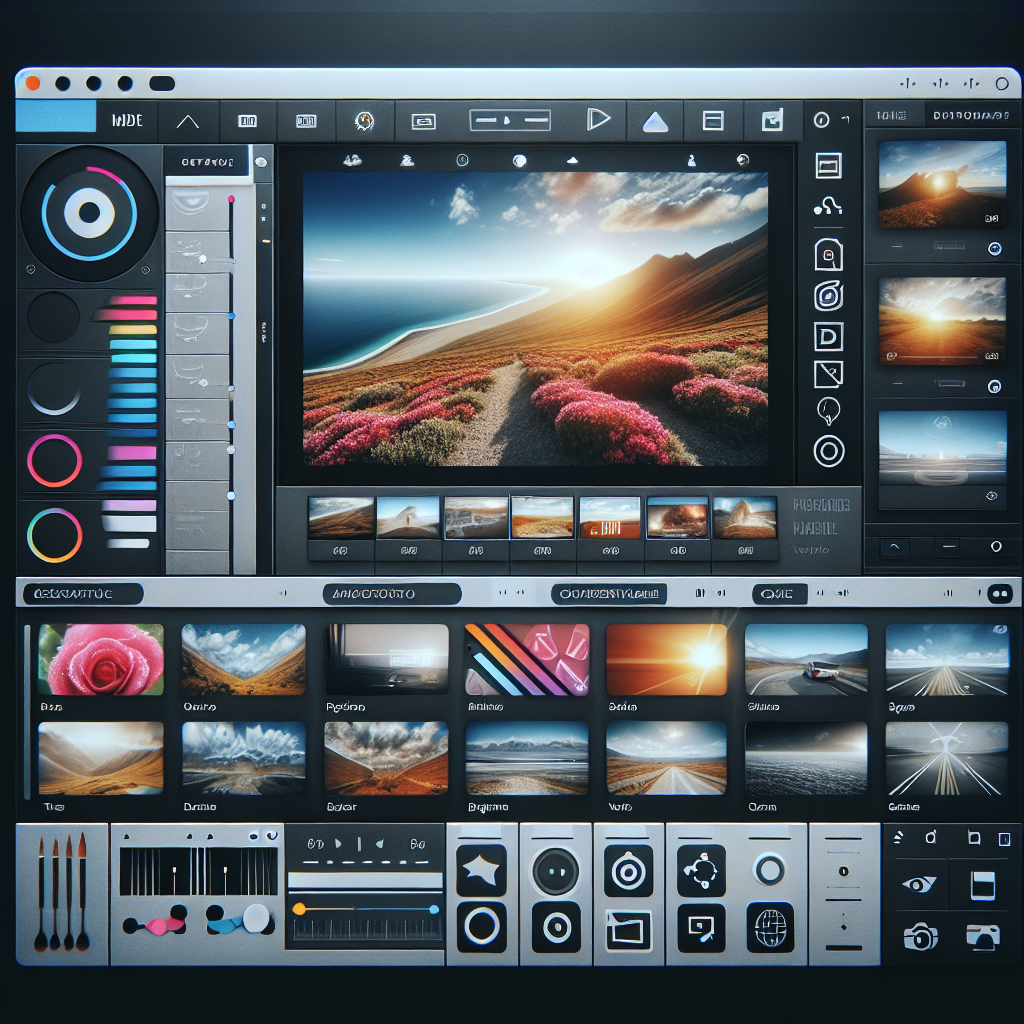Open the split-screen layout icon on the toolbar
Screen dimensions: 1024x1024
(712, 120)
